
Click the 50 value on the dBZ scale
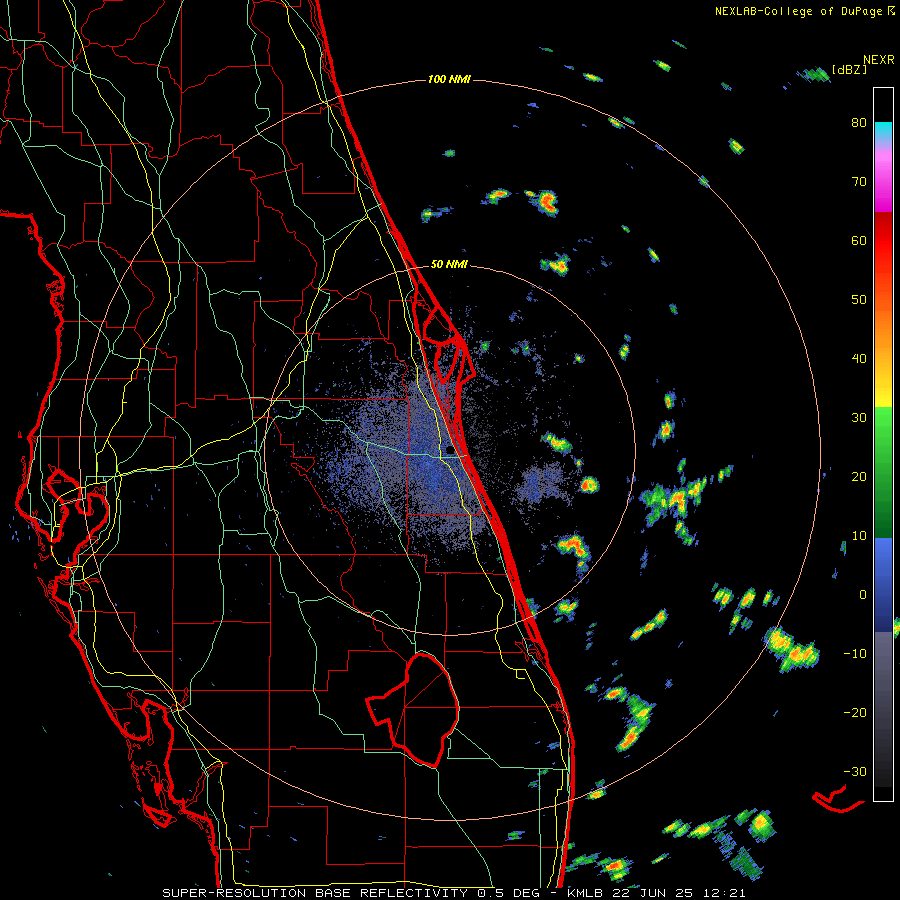click(x=859, y=300)
